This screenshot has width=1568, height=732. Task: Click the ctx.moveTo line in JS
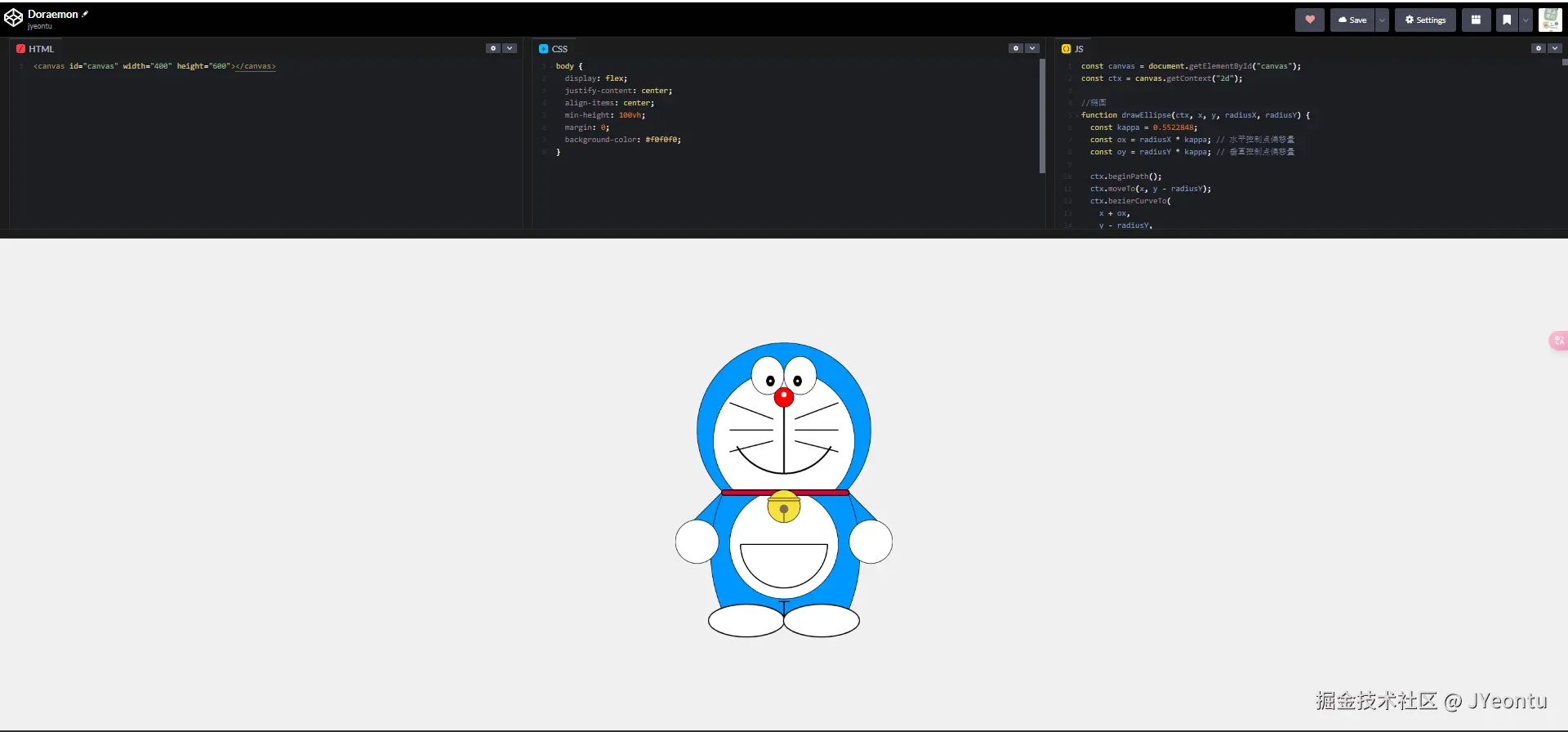point(1151,189)
